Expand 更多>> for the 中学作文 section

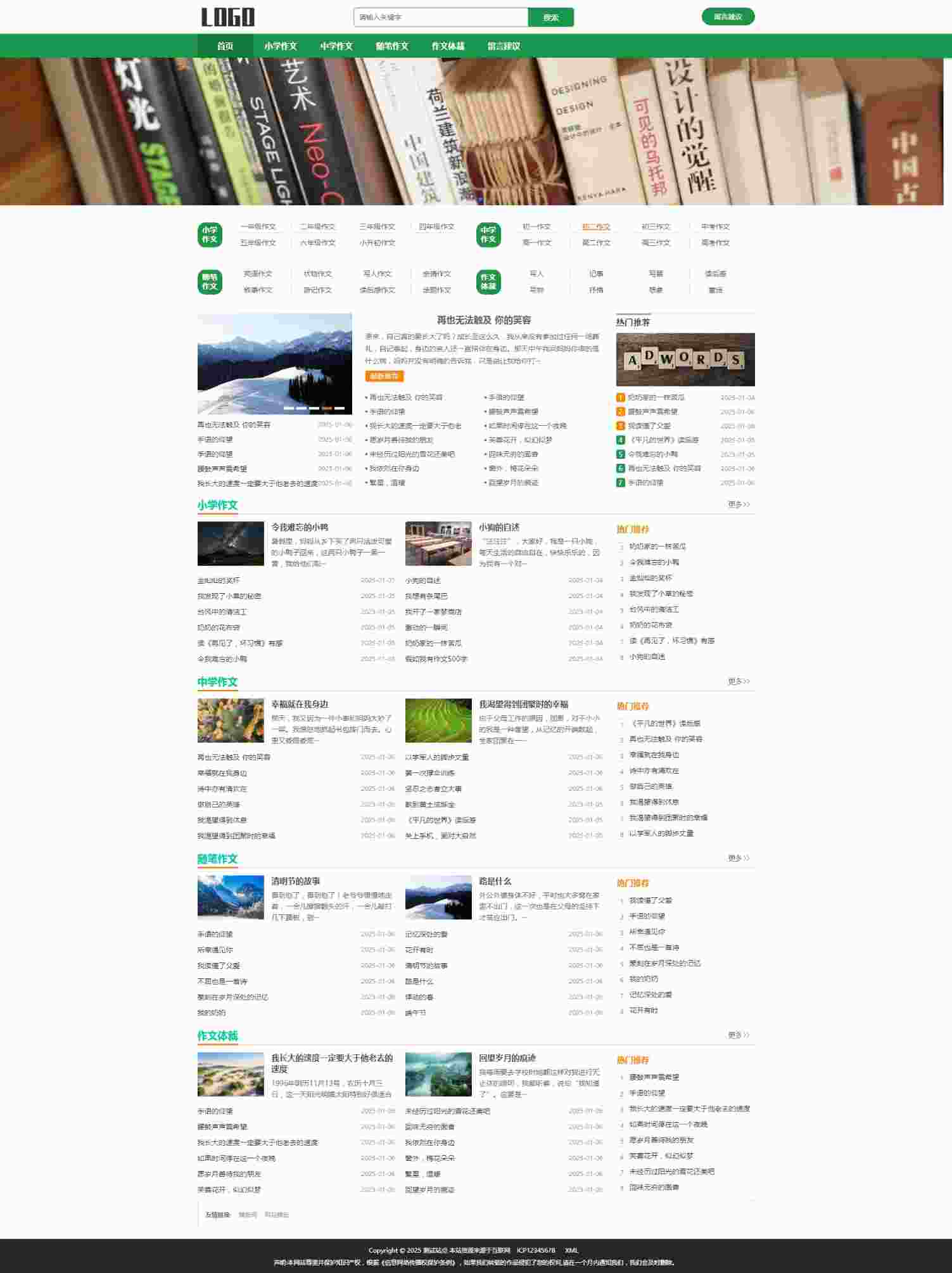click(x=739, y=681)
